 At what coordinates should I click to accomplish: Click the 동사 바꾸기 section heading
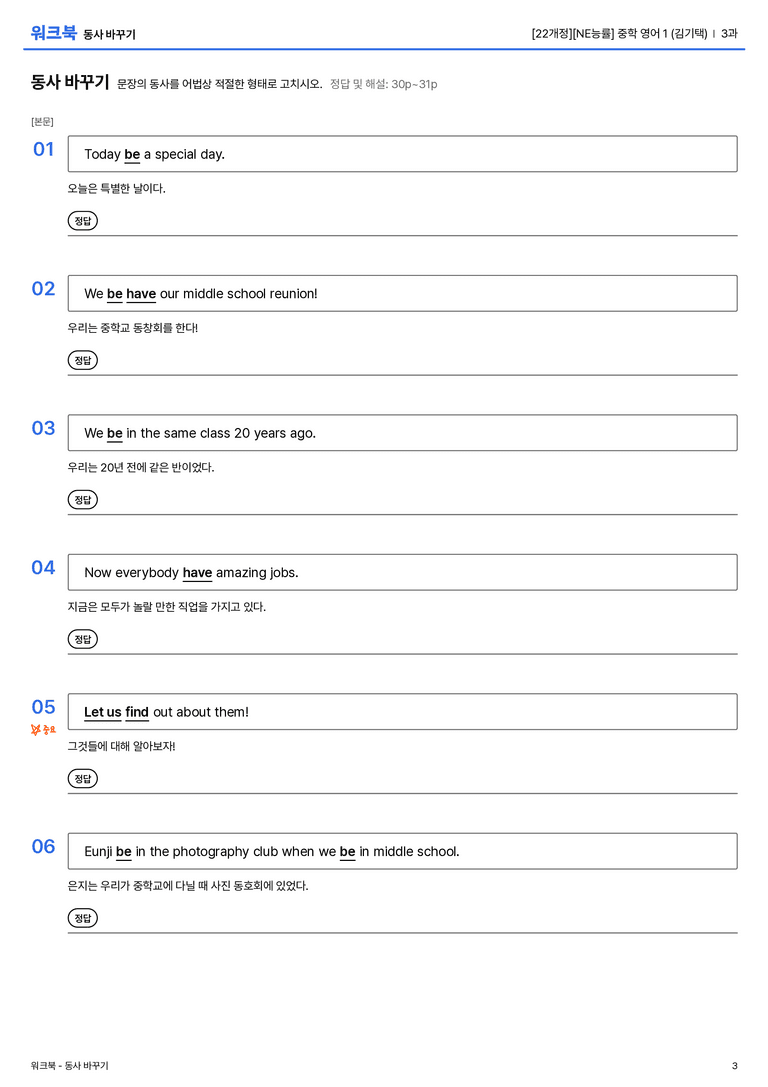pos(70,82)
